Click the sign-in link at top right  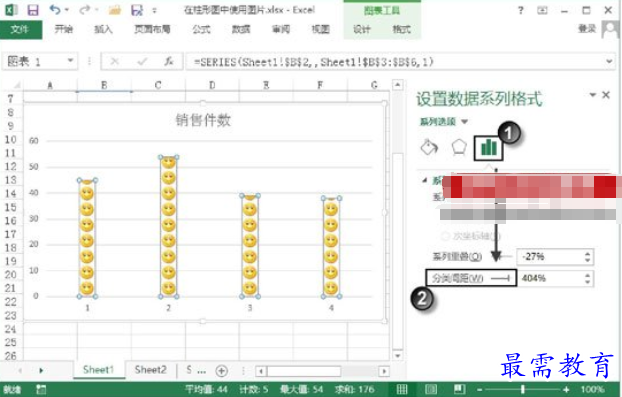click(x=587, y=29)
